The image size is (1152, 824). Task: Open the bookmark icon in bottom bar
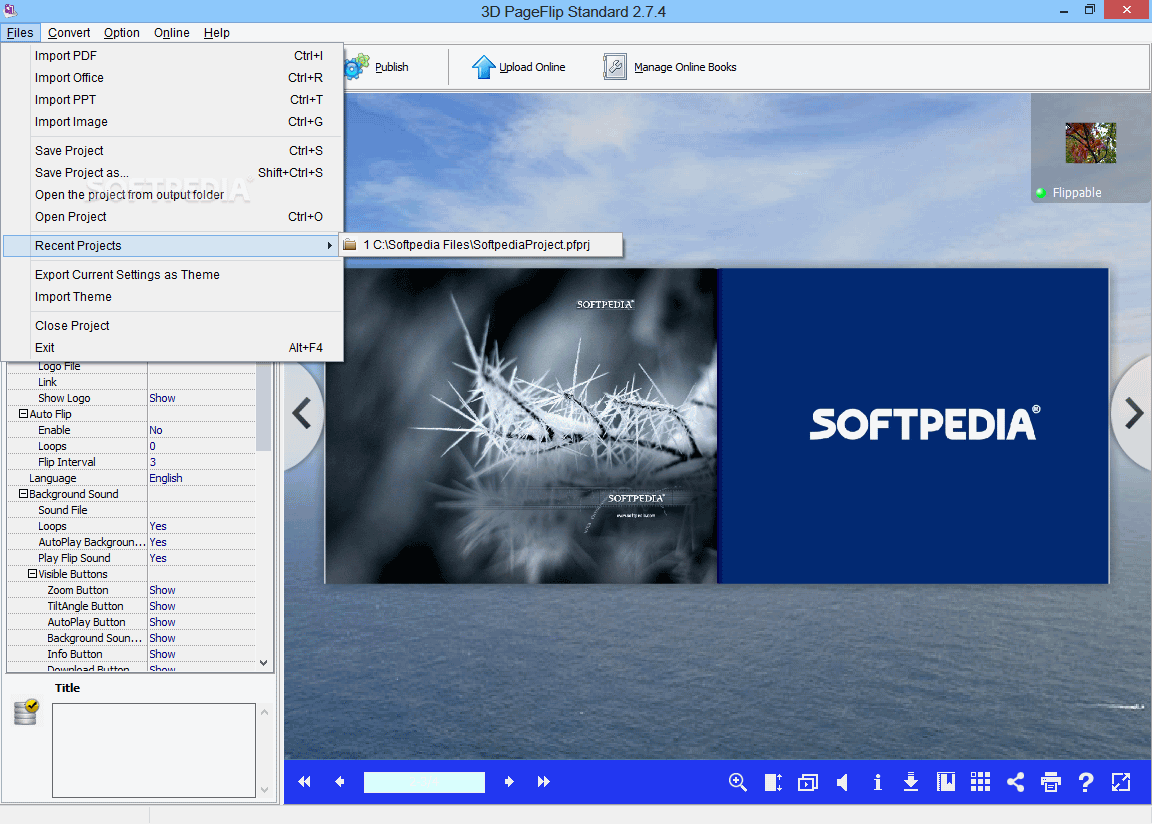pyautogui.click(x=946, y=782)
